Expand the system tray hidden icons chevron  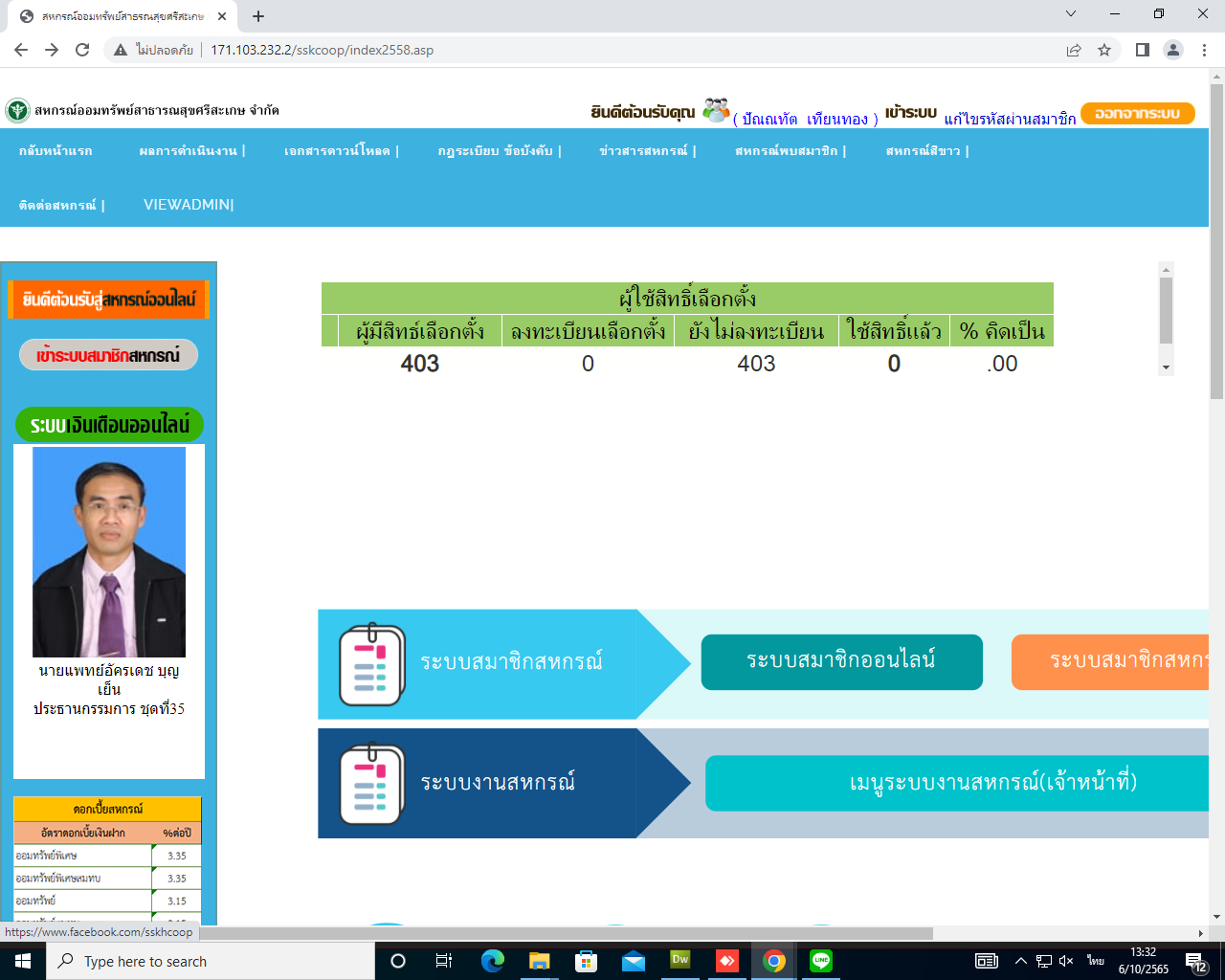click(x=1020, y=961)
